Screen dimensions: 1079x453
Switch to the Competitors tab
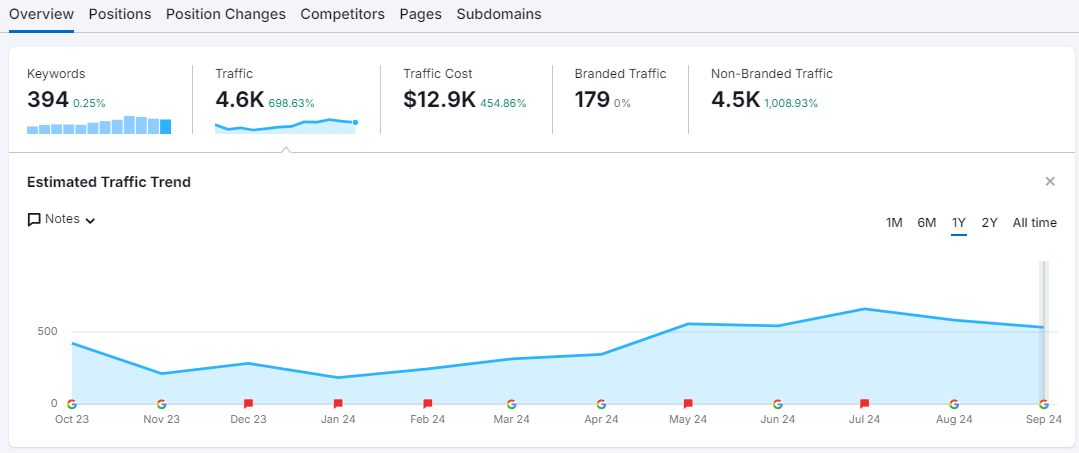342,14
